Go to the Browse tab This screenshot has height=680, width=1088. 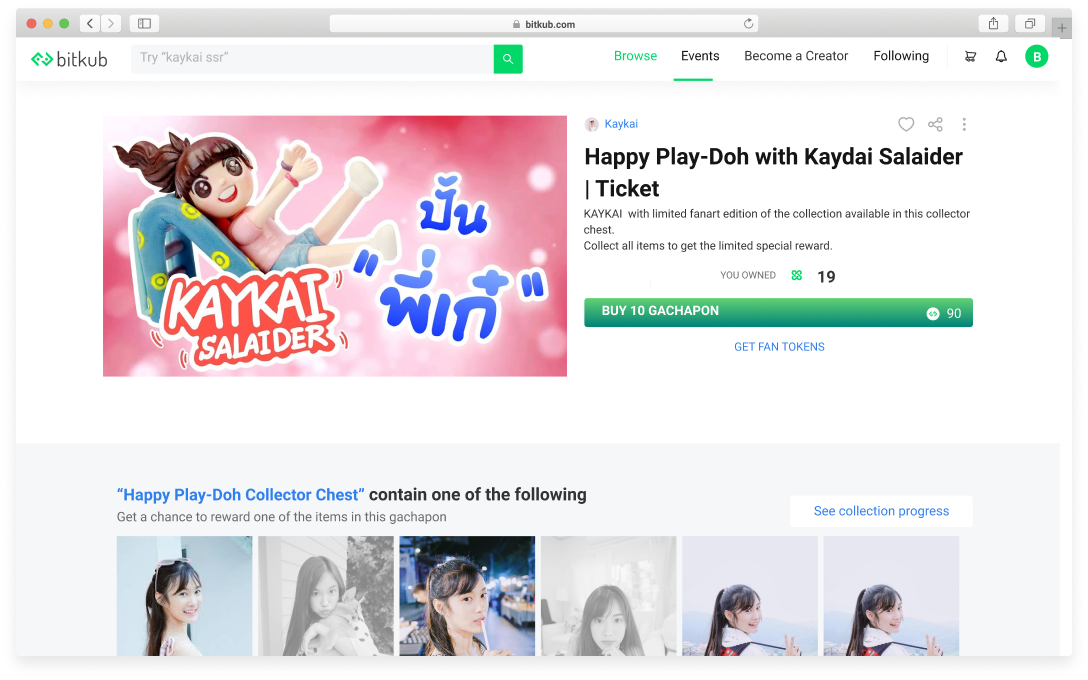tap(635, 56)
